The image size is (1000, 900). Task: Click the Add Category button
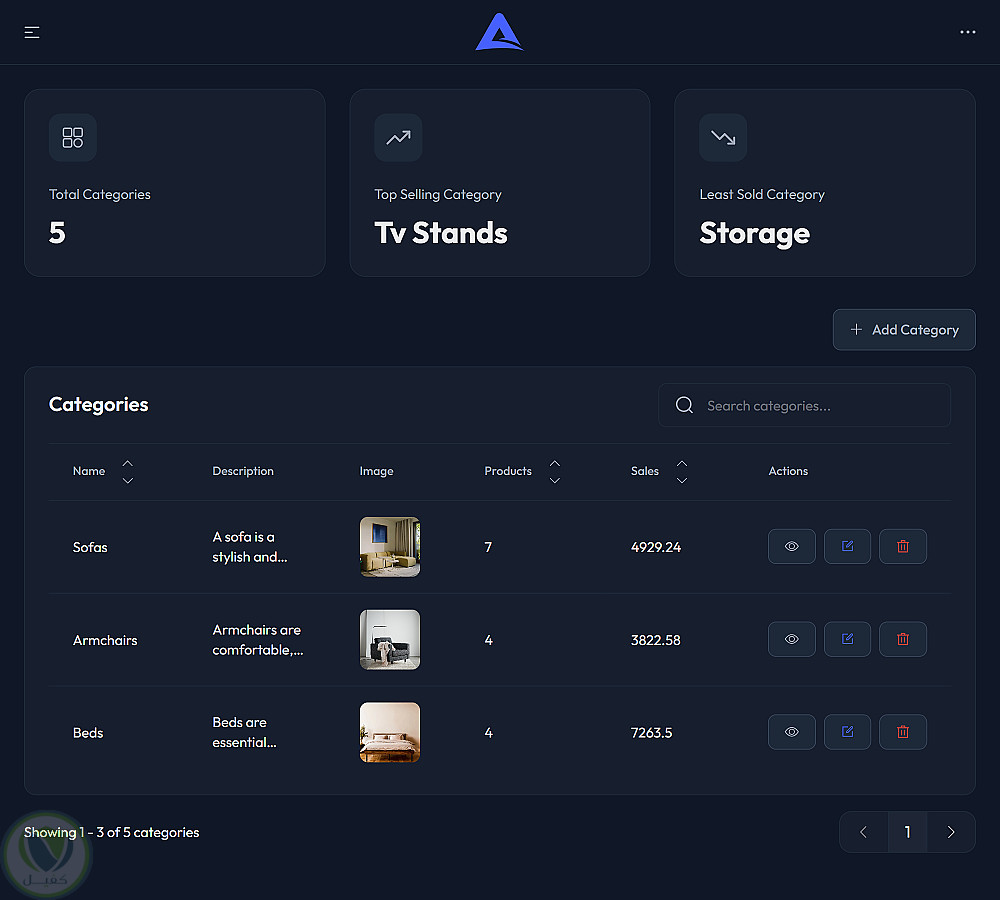point(904,330)
